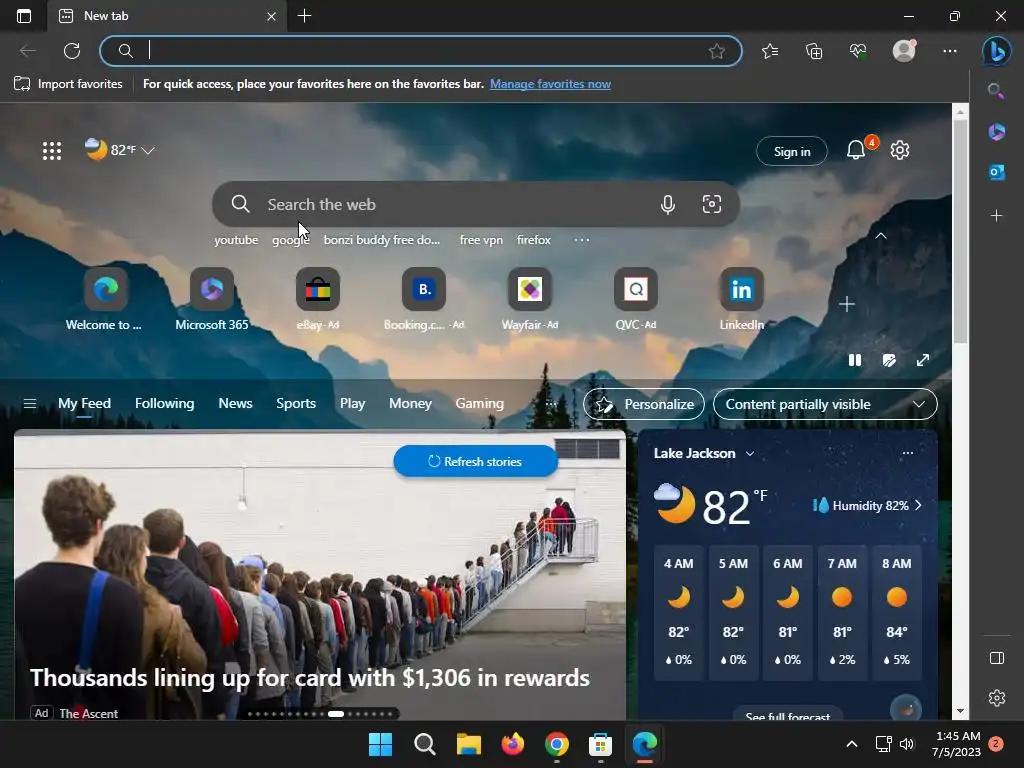Open weather card more options
1024x768 pixels.
point(908,453)
